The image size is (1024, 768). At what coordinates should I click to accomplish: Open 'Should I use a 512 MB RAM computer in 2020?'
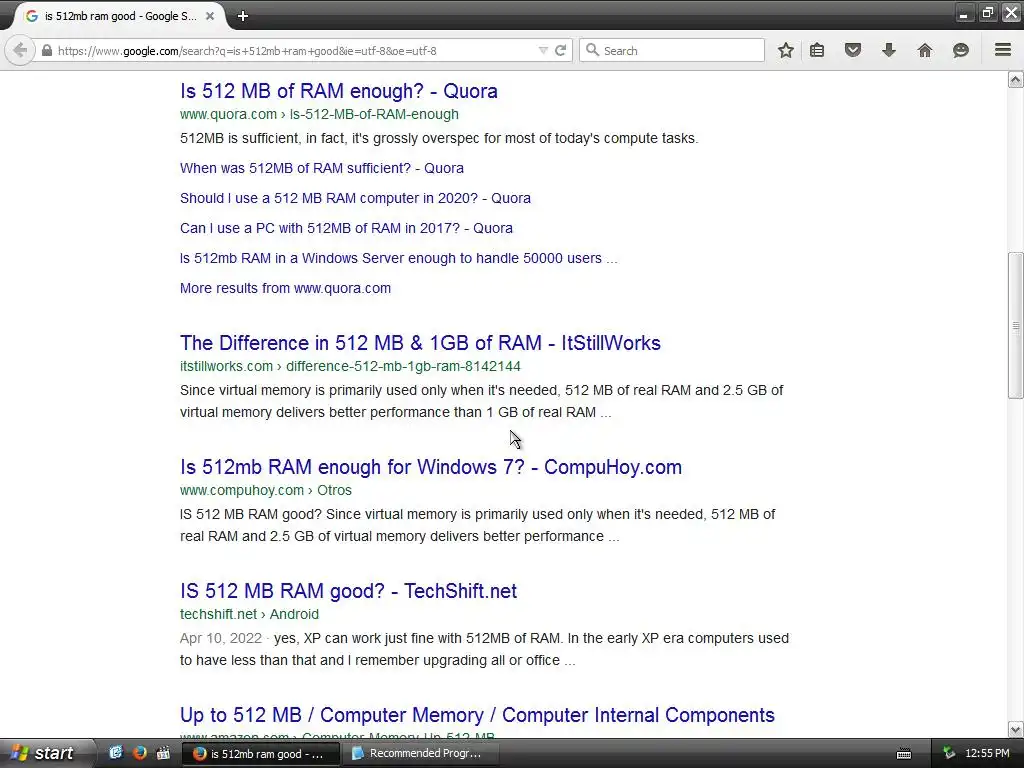(x=355, y=198)
